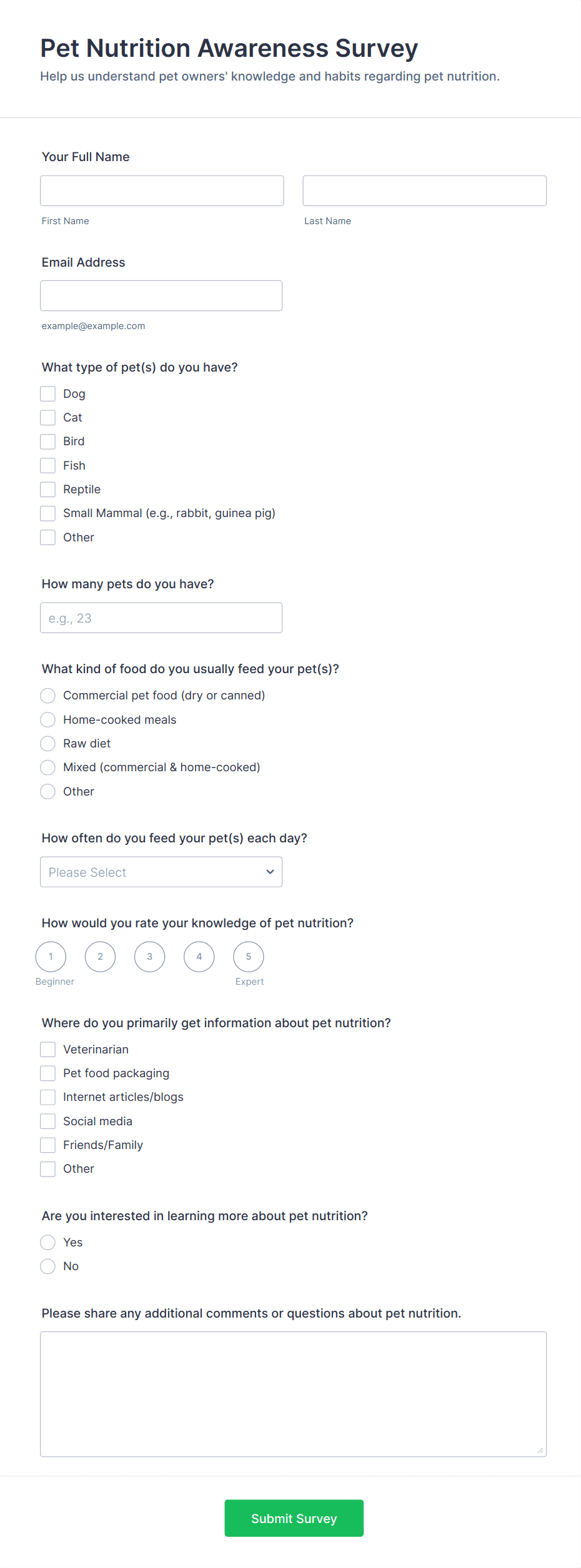
Task: Check the Veterinarian information source
Action: tap(48, 1049)
